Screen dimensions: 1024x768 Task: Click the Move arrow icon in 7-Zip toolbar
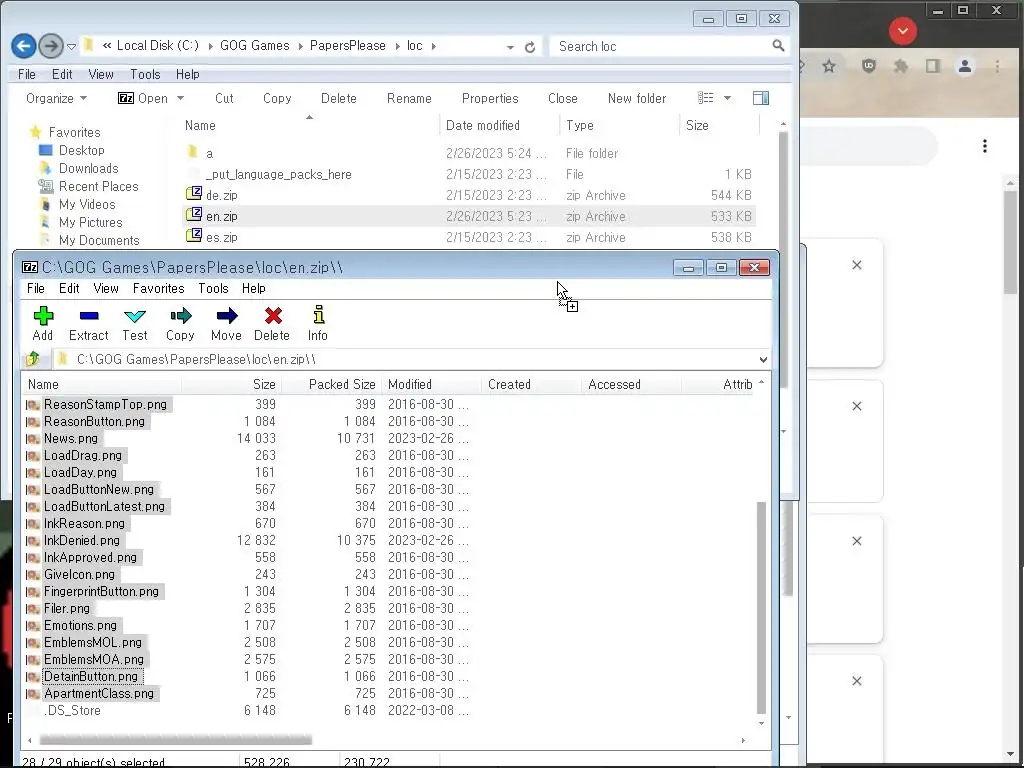[x=227, y=316]
